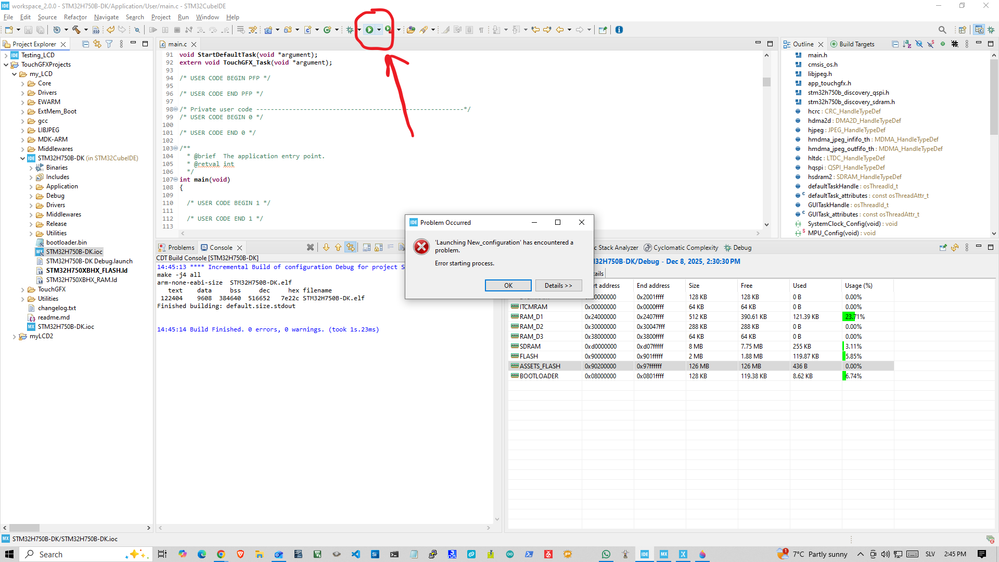The width and height of the screenshot is (999, 562).
Task: Click the green Run button in toolbar
Action: click(369, 30)
